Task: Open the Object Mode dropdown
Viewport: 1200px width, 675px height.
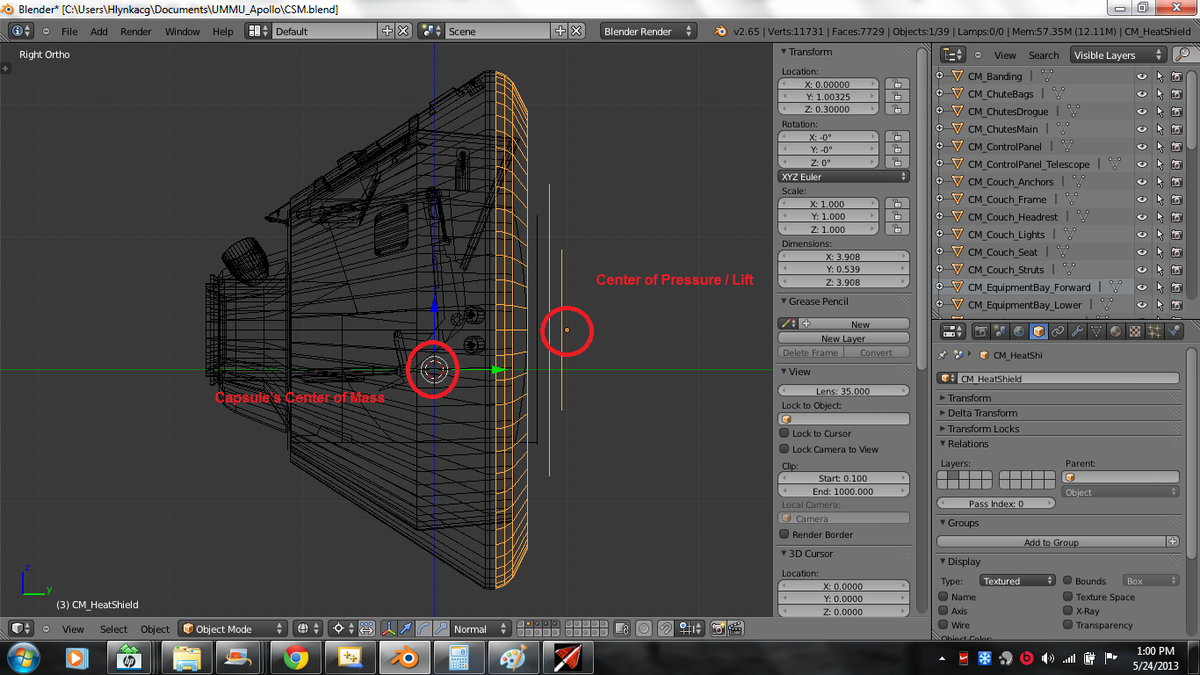Action: pos(233,629)
